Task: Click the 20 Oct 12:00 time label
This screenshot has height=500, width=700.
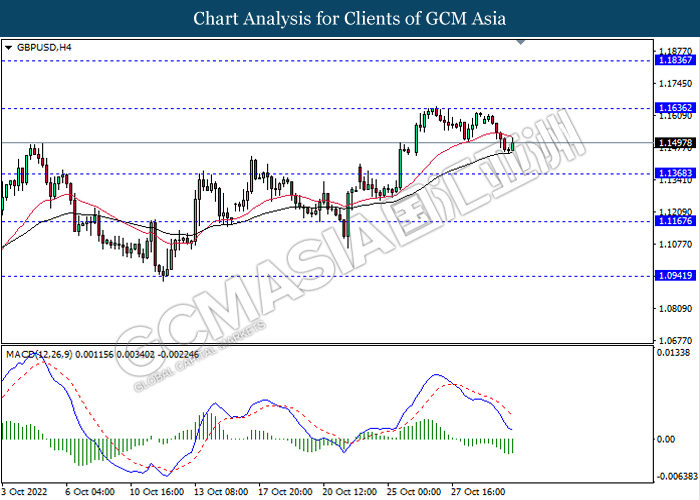Action: coord(350,492)
